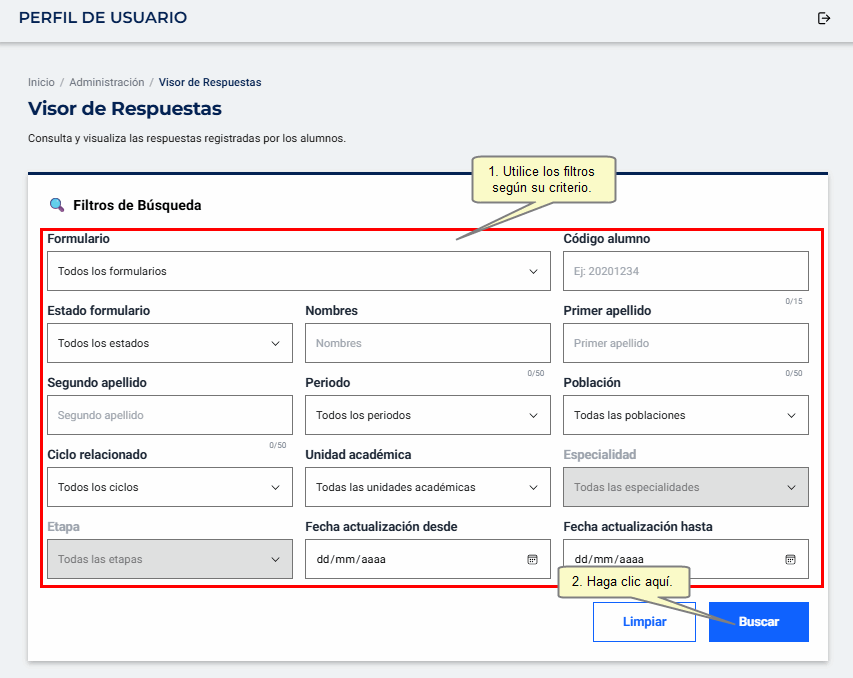This screenshot has height=678, width=853.
Task: Open calendar picker for Fecha actualización hasta
Action: click(790, 559)
